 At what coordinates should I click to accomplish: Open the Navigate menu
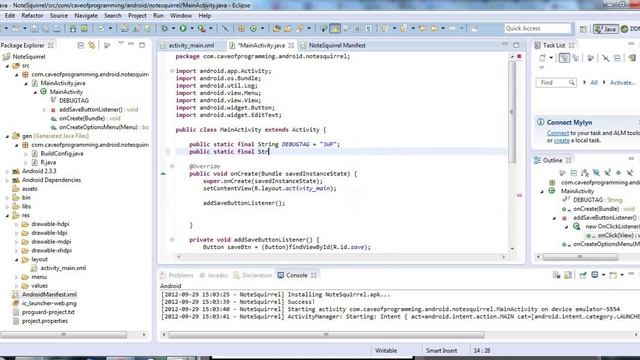[86, 16]
